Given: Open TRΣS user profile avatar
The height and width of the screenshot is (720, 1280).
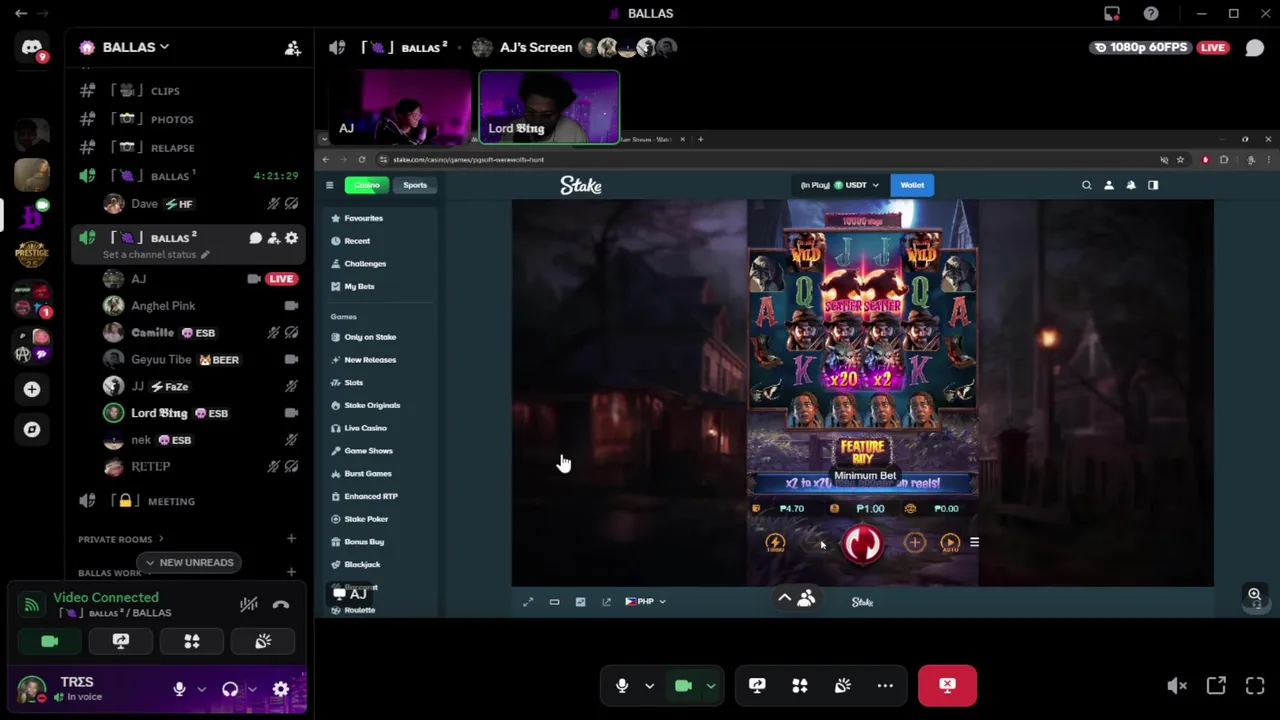Looking at the screenshot, I should coord(32,689).
